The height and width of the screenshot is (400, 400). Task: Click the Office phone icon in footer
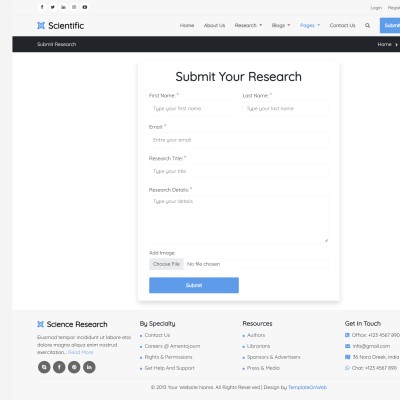pos(347,335)
